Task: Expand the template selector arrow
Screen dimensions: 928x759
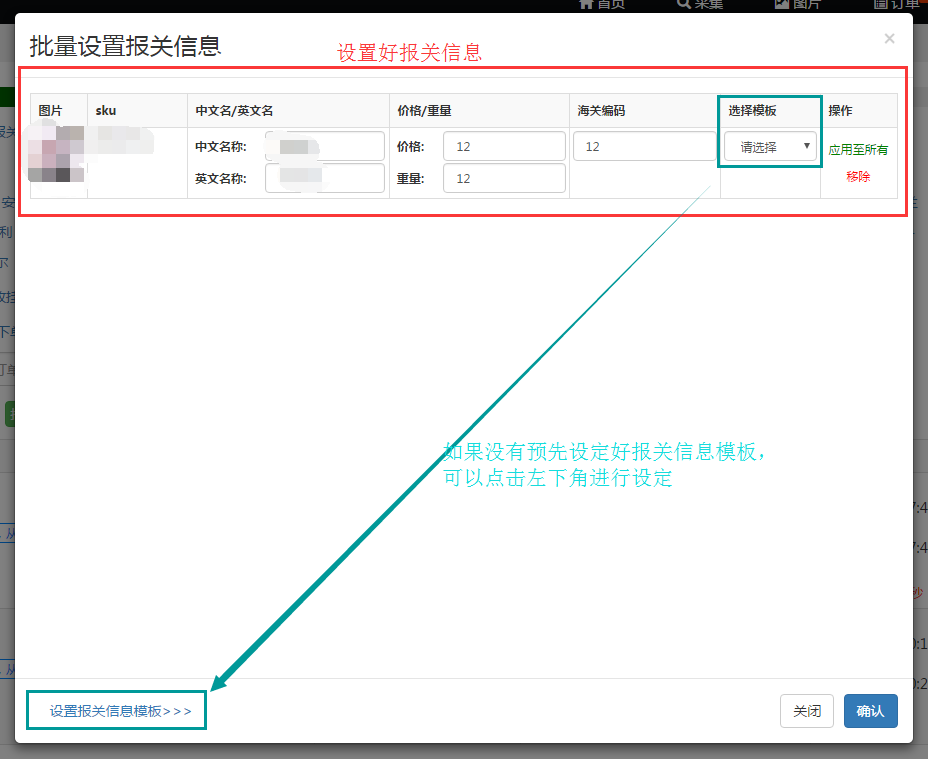Action: (806, 146)
